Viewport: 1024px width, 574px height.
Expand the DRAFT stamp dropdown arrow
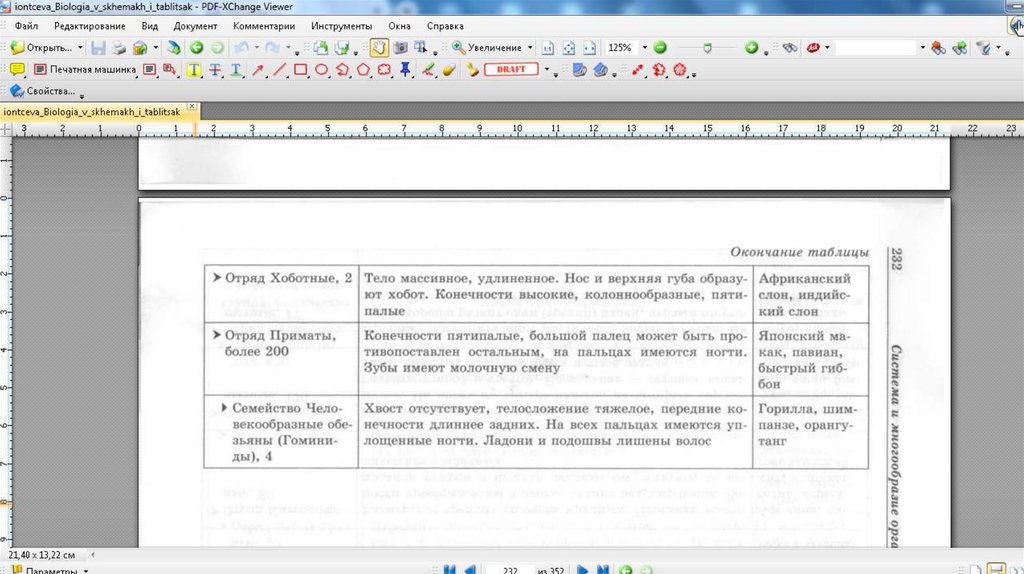click(548, 70)
